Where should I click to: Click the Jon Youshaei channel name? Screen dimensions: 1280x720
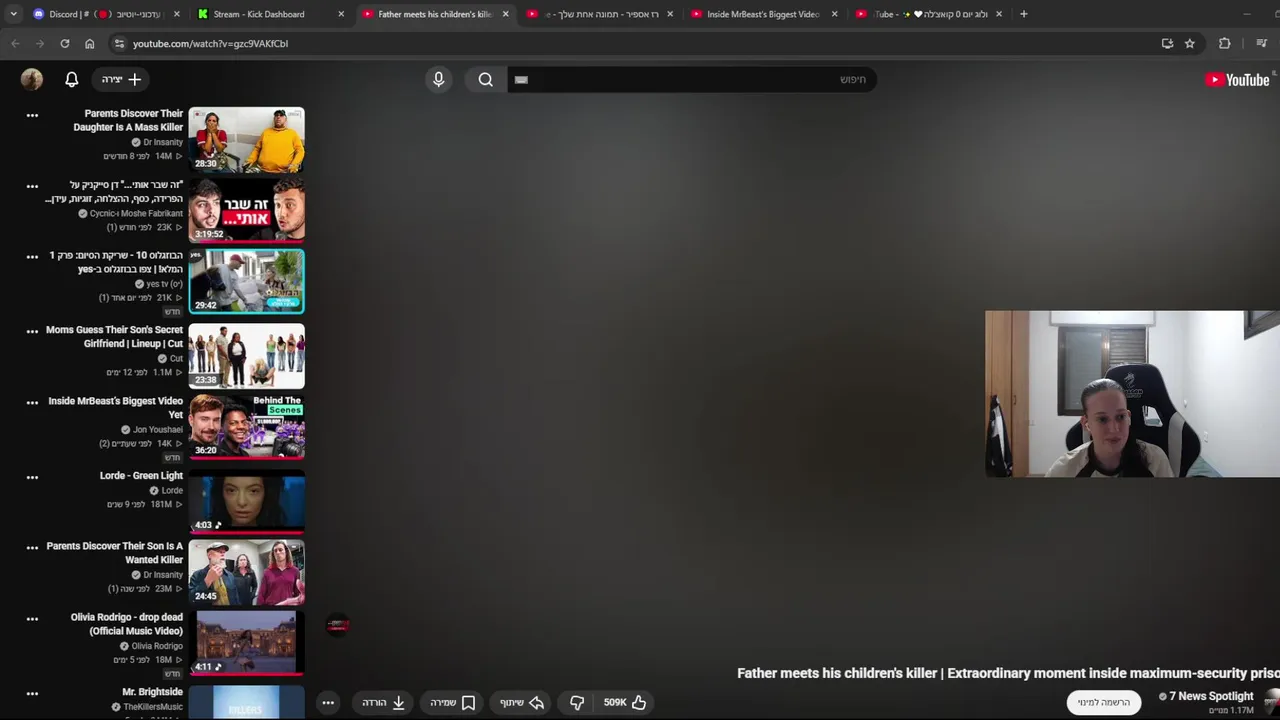(x=158, y=430)
